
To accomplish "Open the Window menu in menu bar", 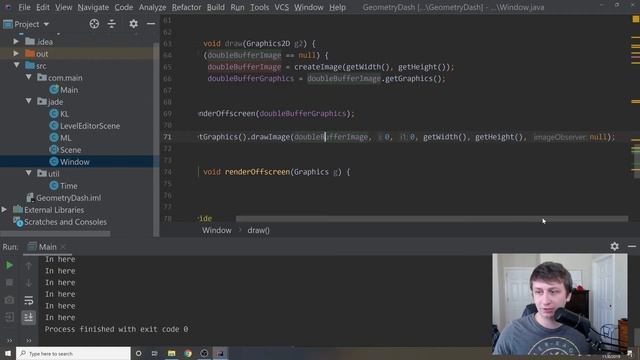I will click(x=309, y=7).
